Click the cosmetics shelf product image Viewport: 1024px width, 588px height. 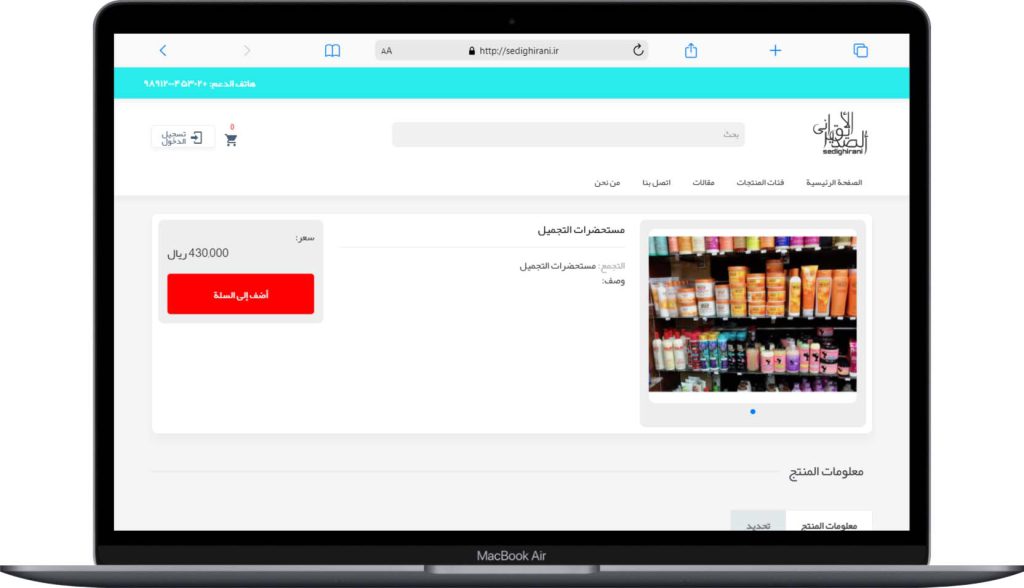(752, 314)
